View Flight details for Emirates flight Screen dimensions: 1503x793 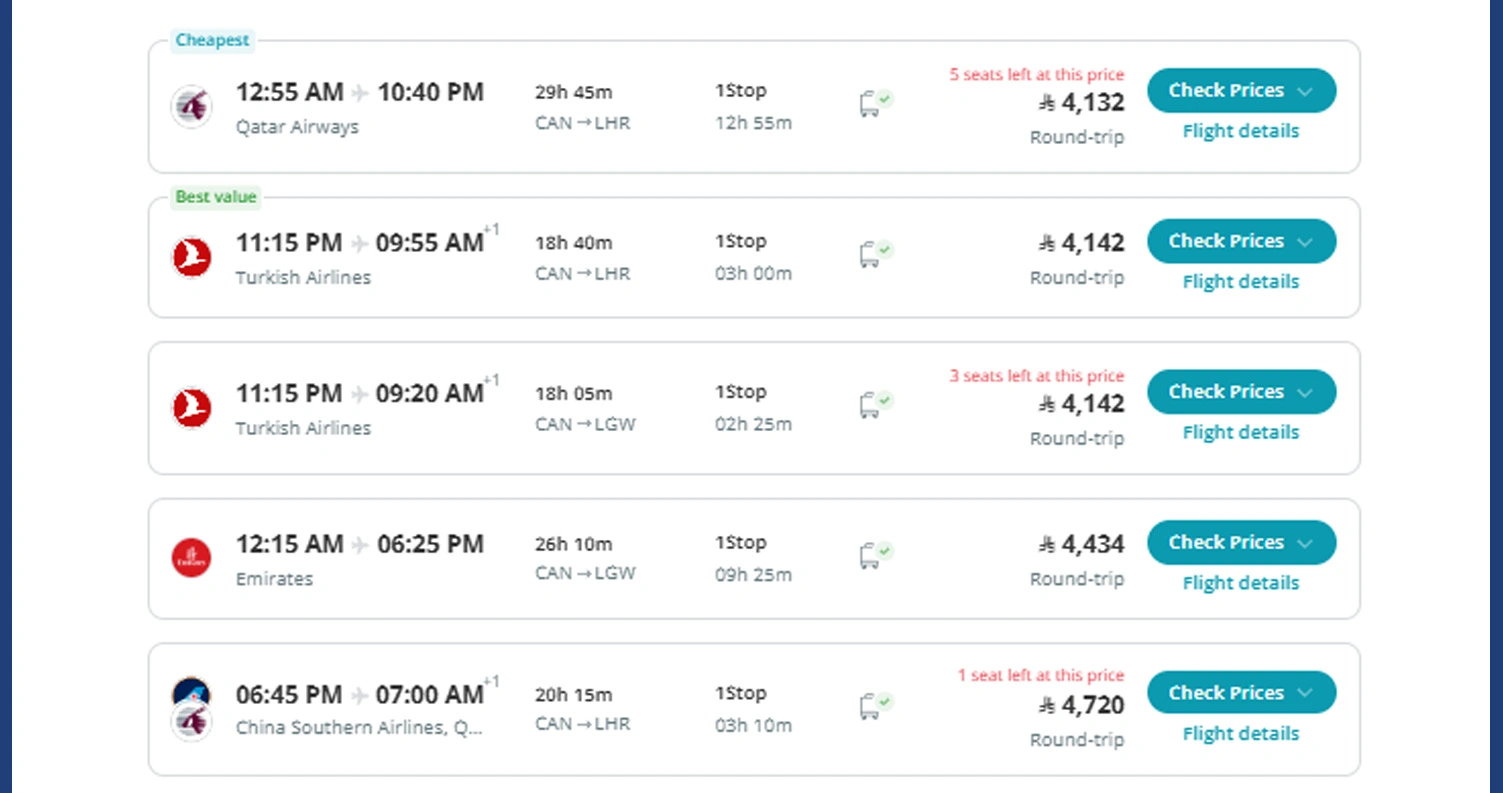[x=1240, y=583]
